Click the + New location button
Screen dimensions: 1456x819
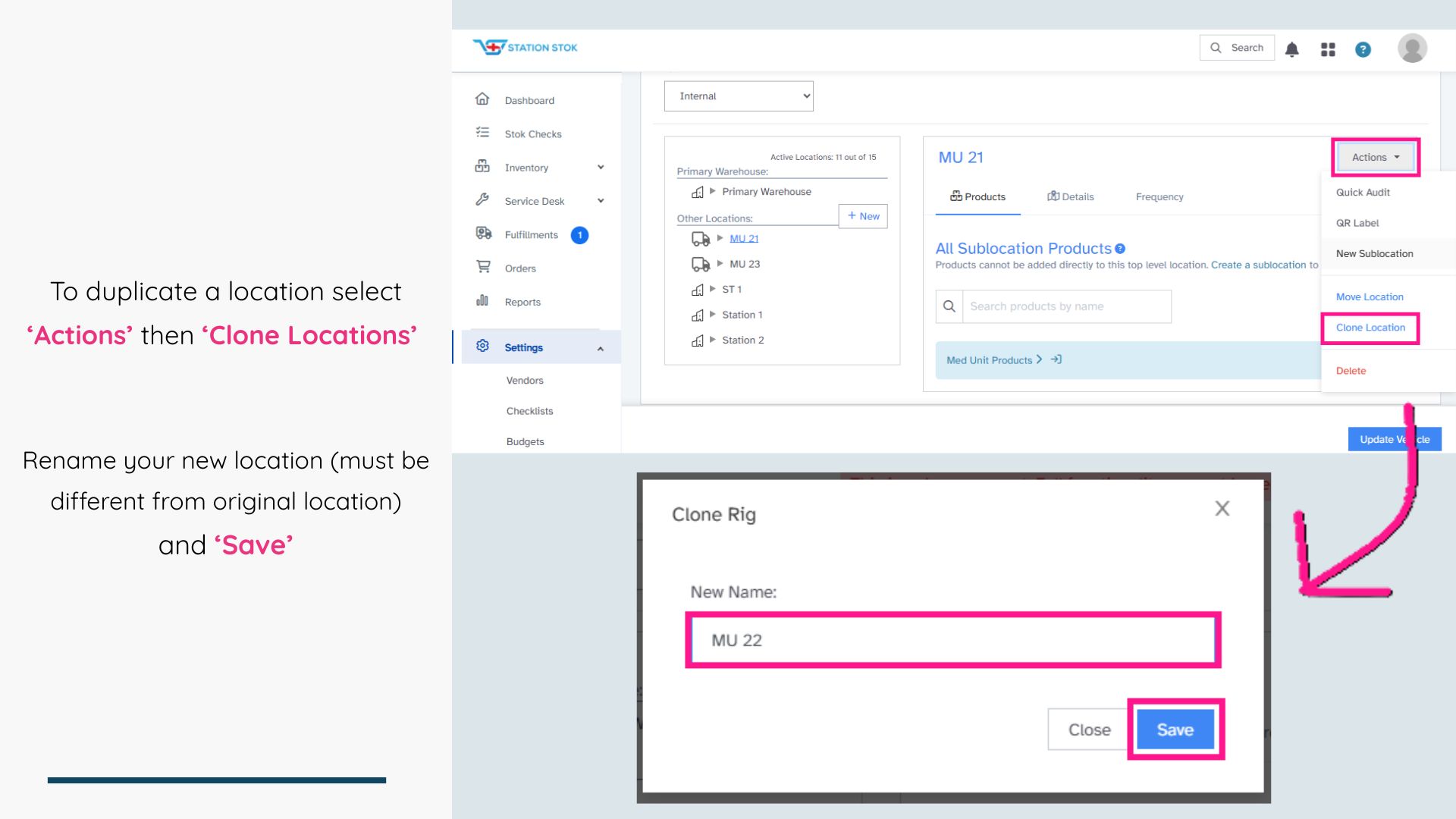pyautogui.click(x=863, y=216)
